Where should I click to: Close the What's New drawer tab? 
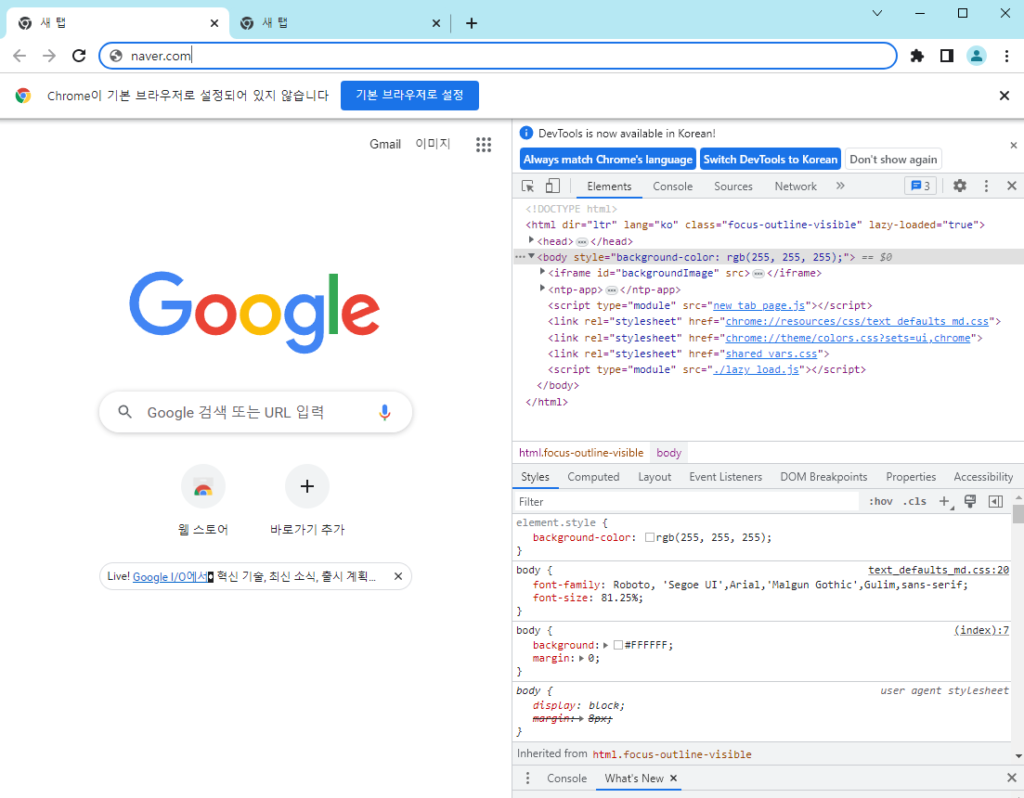[673, 778]
